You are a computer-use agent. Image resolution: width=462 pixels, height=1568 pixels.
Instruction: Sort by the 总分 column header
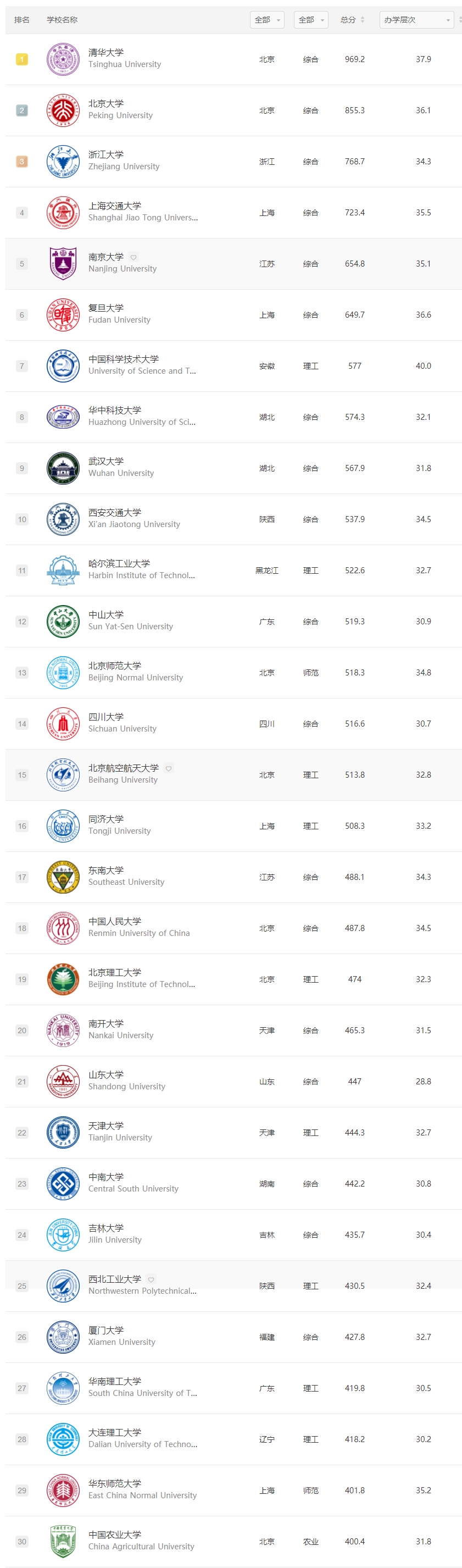click(x=353, y=20)
